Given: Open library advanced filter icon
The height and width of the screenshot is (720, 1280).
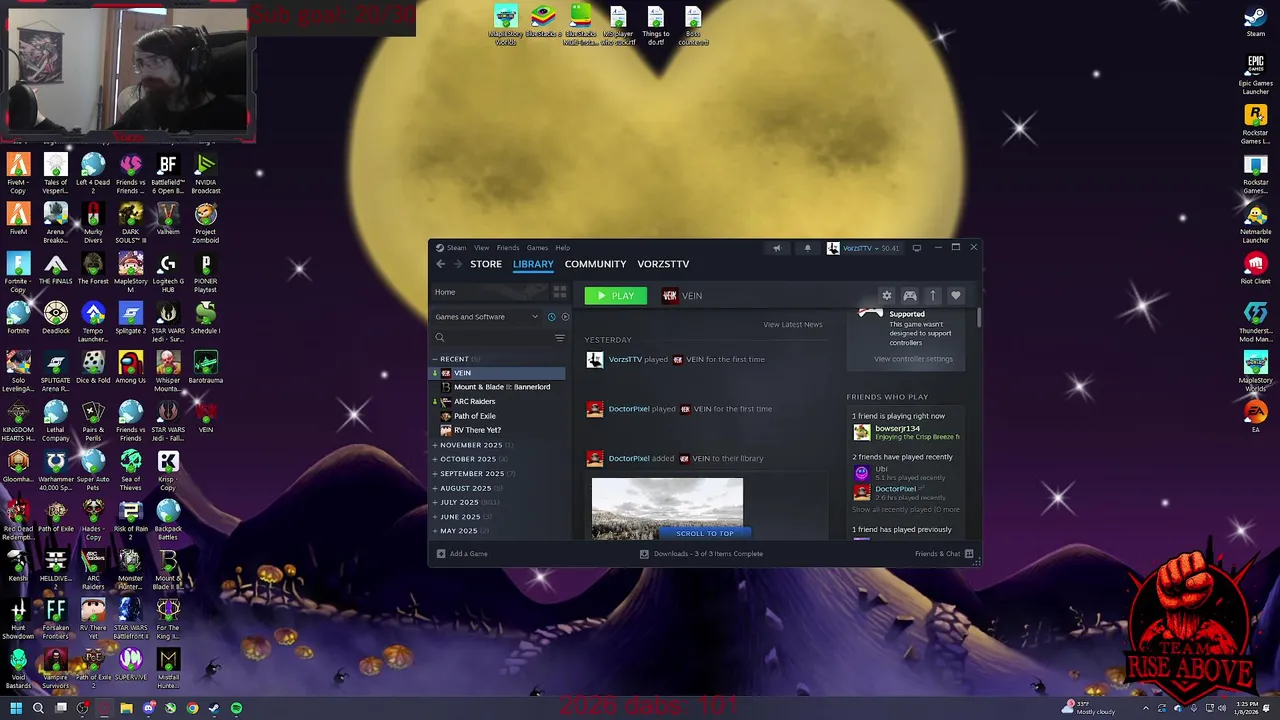Looking at the screenshot, I should [560, 338].
